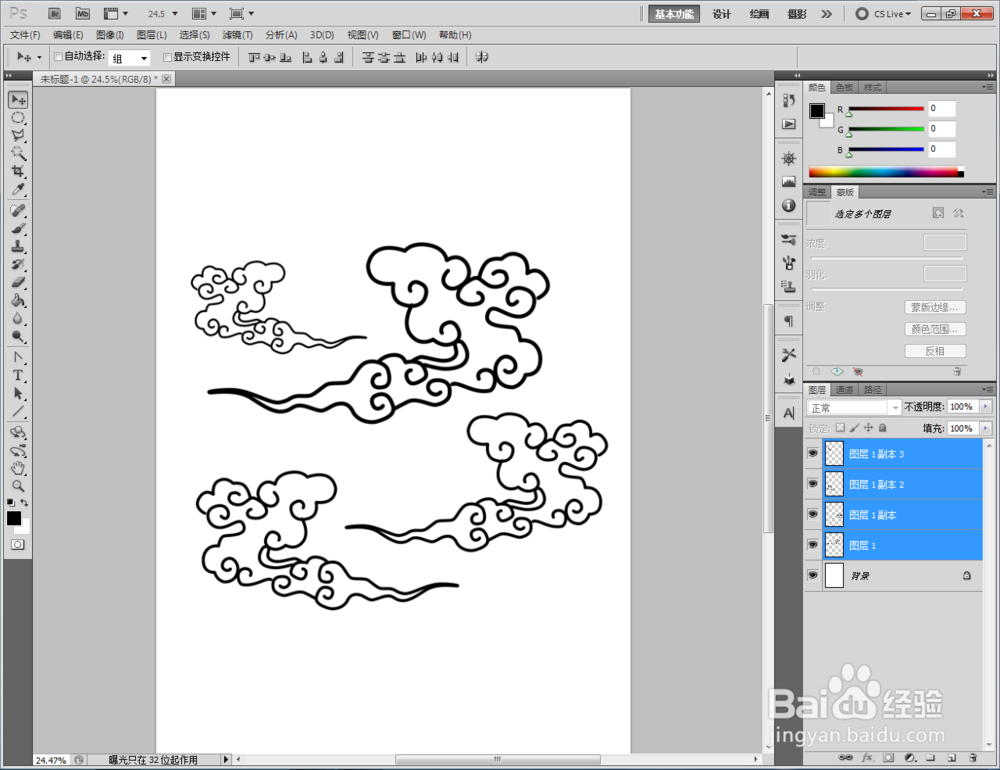Open the 组 auto-select dropdown
Screen dimensions: 1000x770
129,58
